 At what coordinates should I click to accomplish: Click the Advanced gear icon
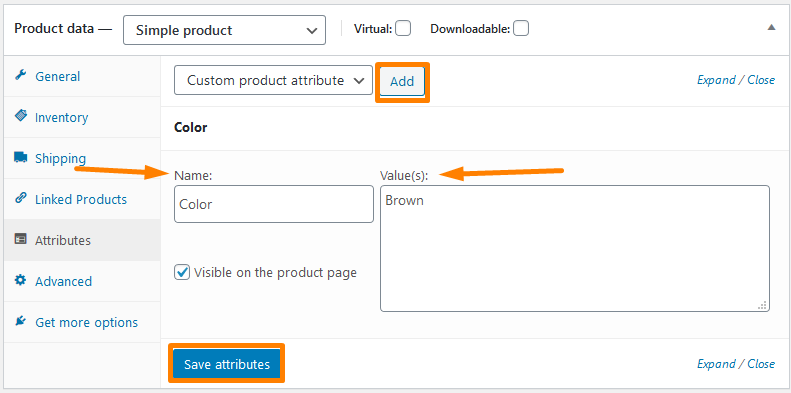(20, 280)
